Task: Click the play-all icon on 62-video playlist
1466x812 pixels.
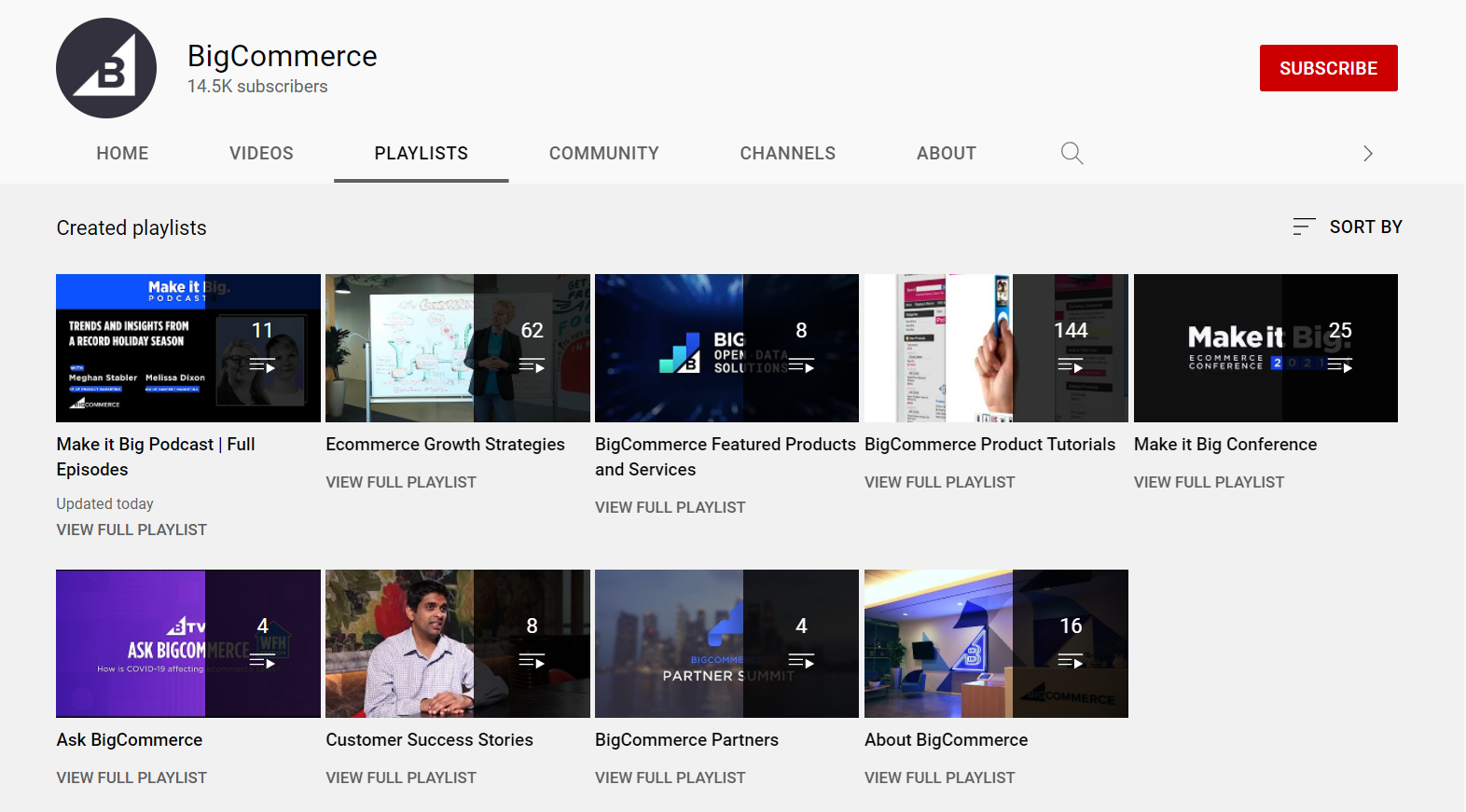Action: pos(532,365)
